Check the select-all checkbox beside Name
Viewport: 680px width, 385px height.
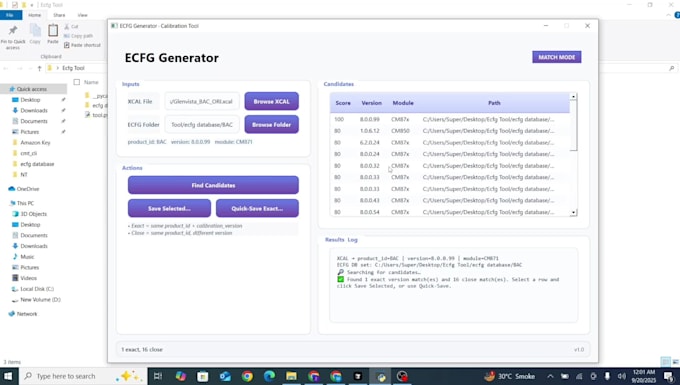pyautogui.click(x=77, y=82)
